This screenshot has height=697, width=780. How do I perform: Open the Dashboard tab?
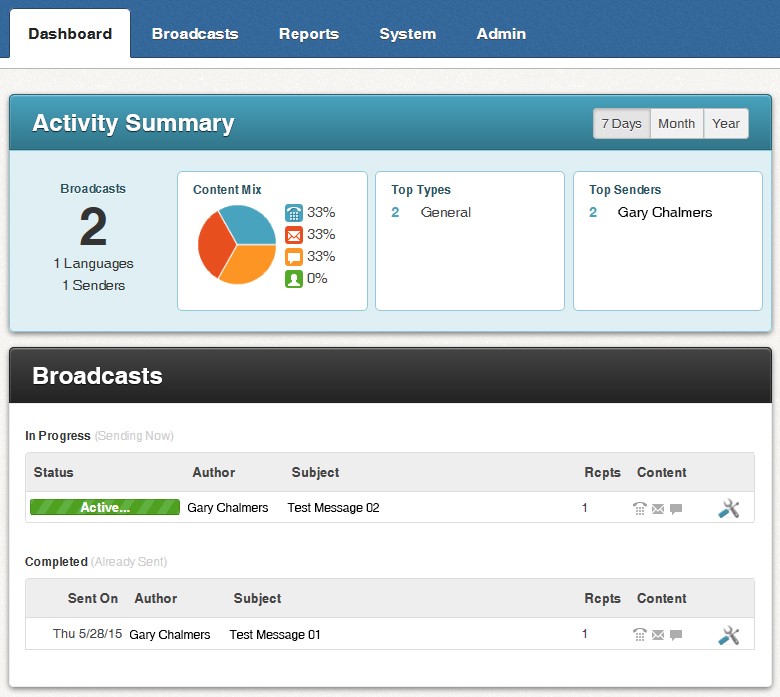tap(70, 34)
